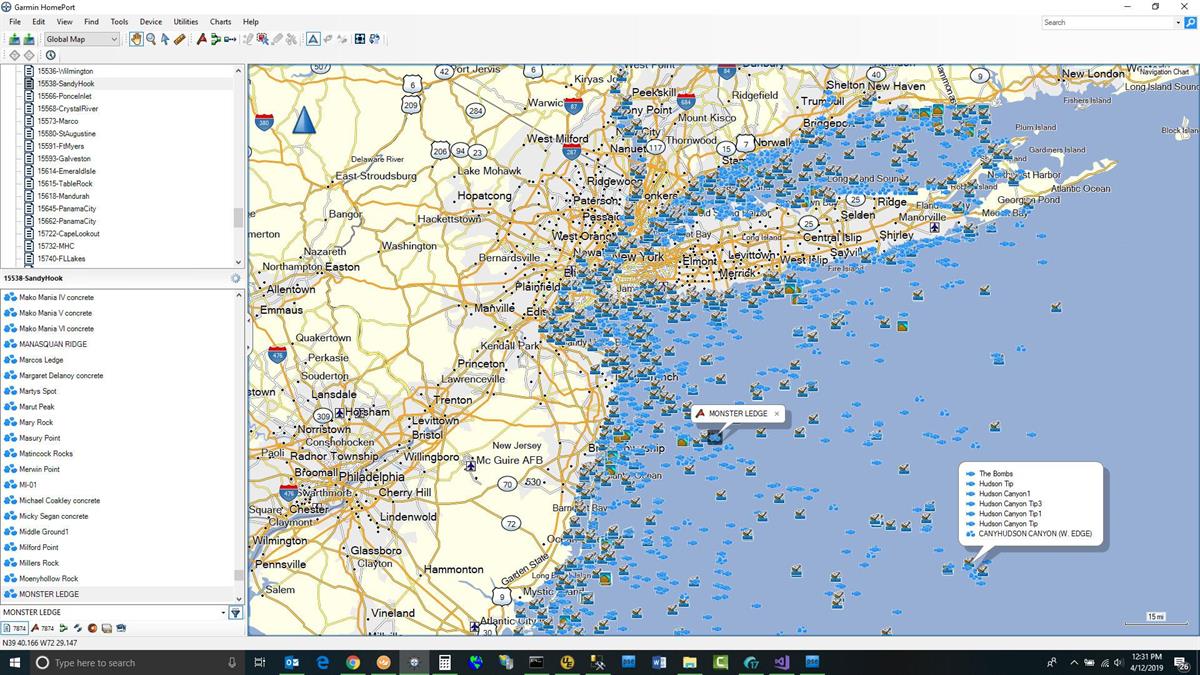1200x675 pixels.
Task: Open the 15538-SandyHook panel settings gear
Action: click(x=235, y=278)
